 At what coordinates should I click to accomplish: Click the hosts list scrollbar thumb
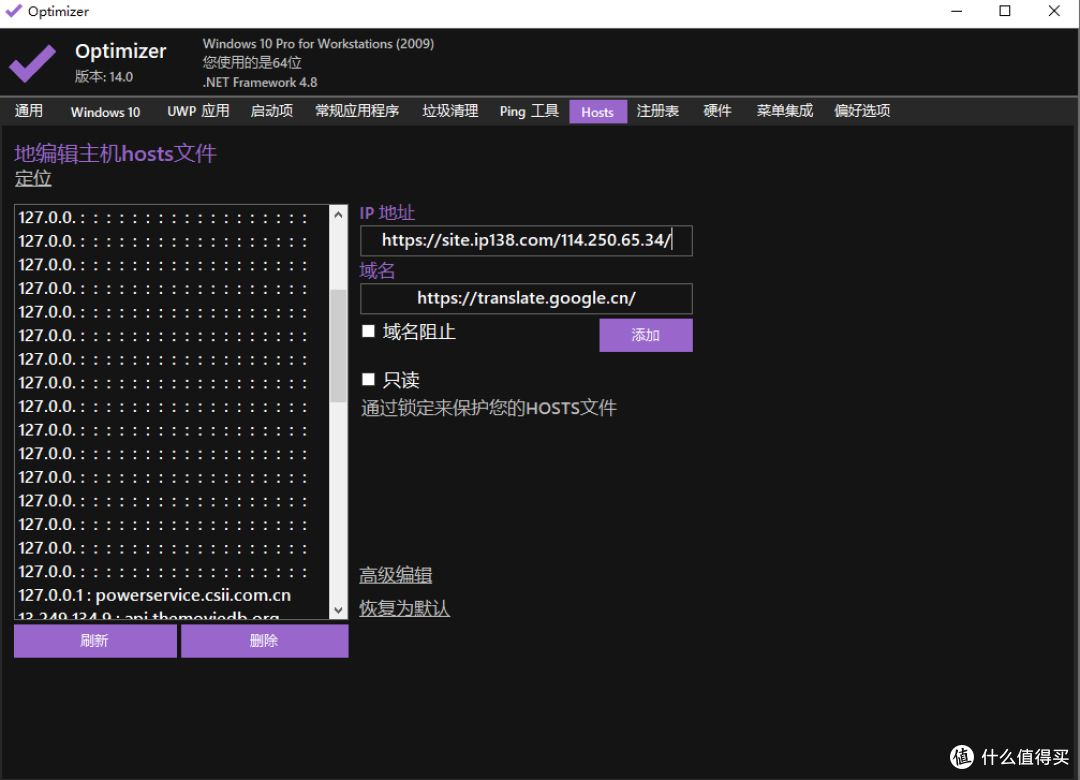coord(338,346)
